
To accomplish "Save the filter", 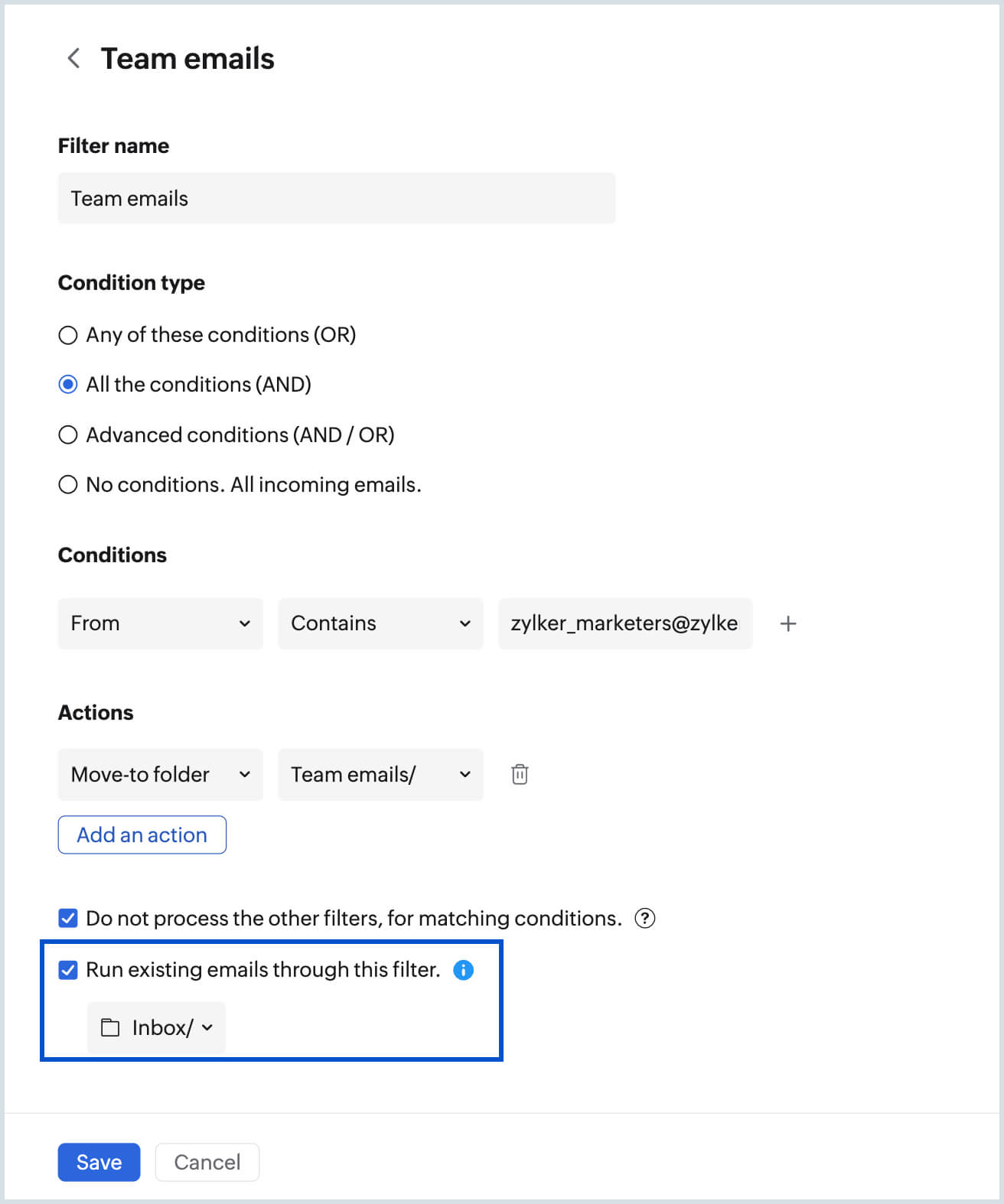I will 99,1162.
